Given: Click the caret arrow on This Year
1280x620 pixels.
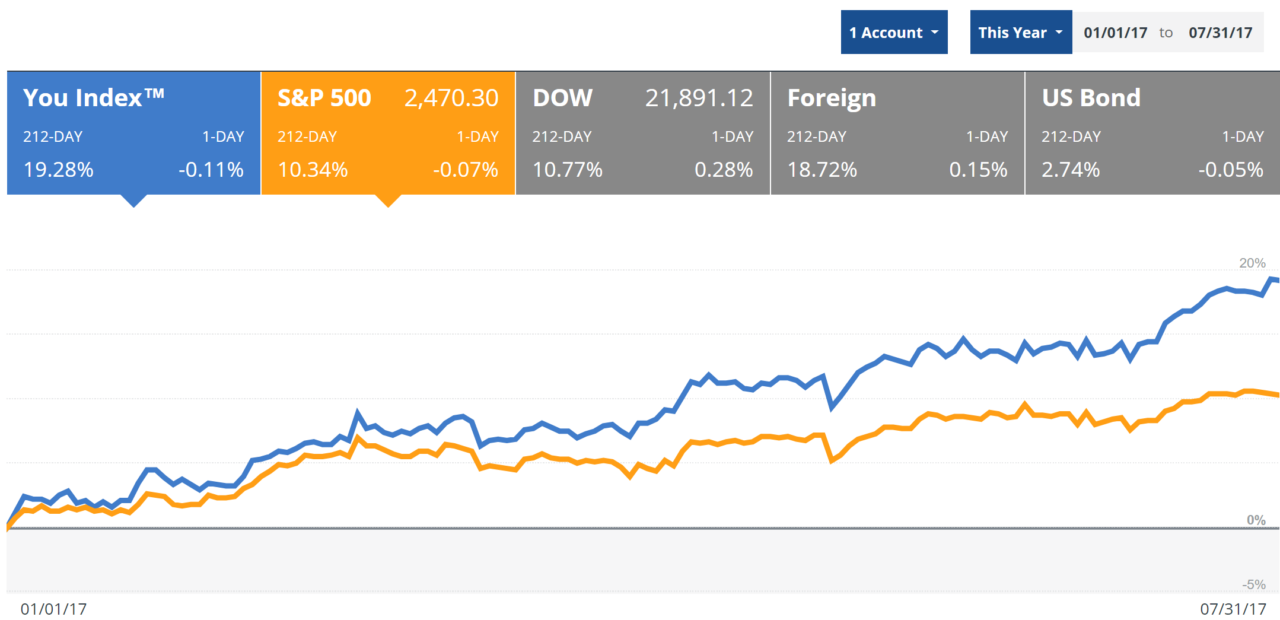Looking at the screenshot, I should (x=1058, y=33).
